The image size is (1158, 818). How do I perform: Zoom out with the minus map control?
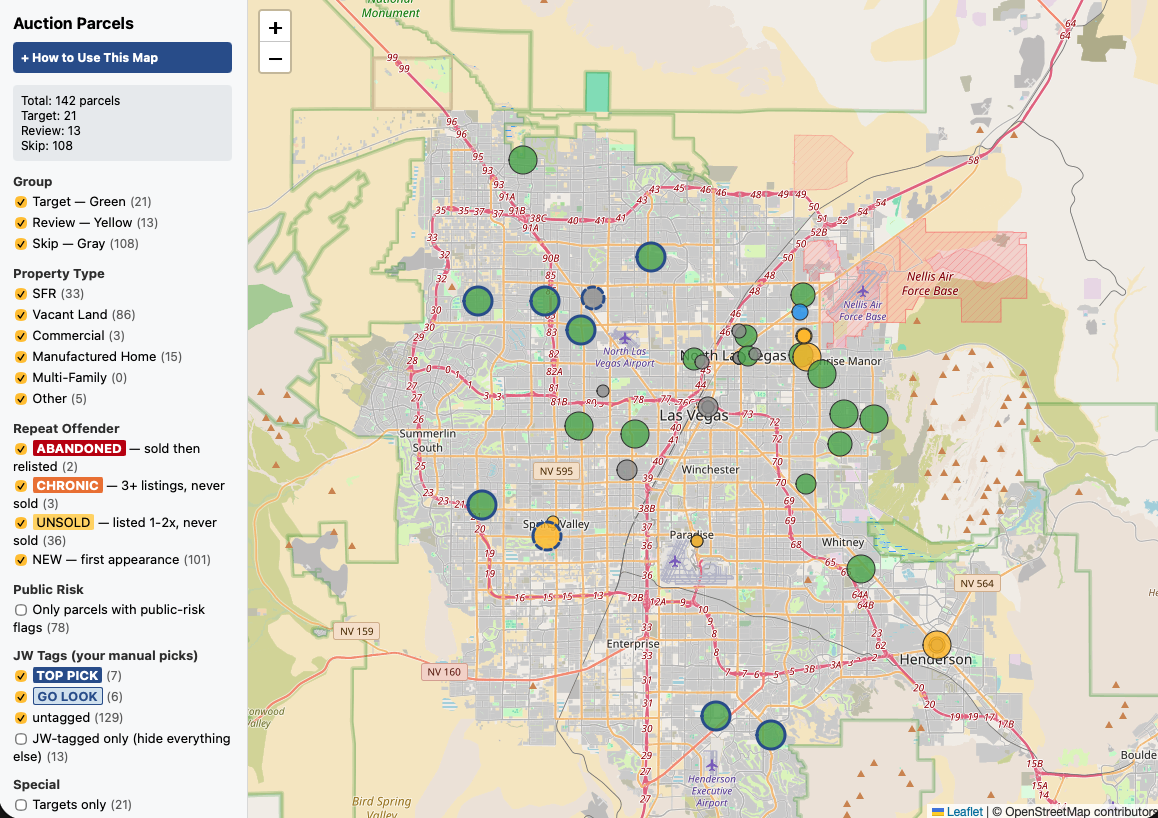275,58
